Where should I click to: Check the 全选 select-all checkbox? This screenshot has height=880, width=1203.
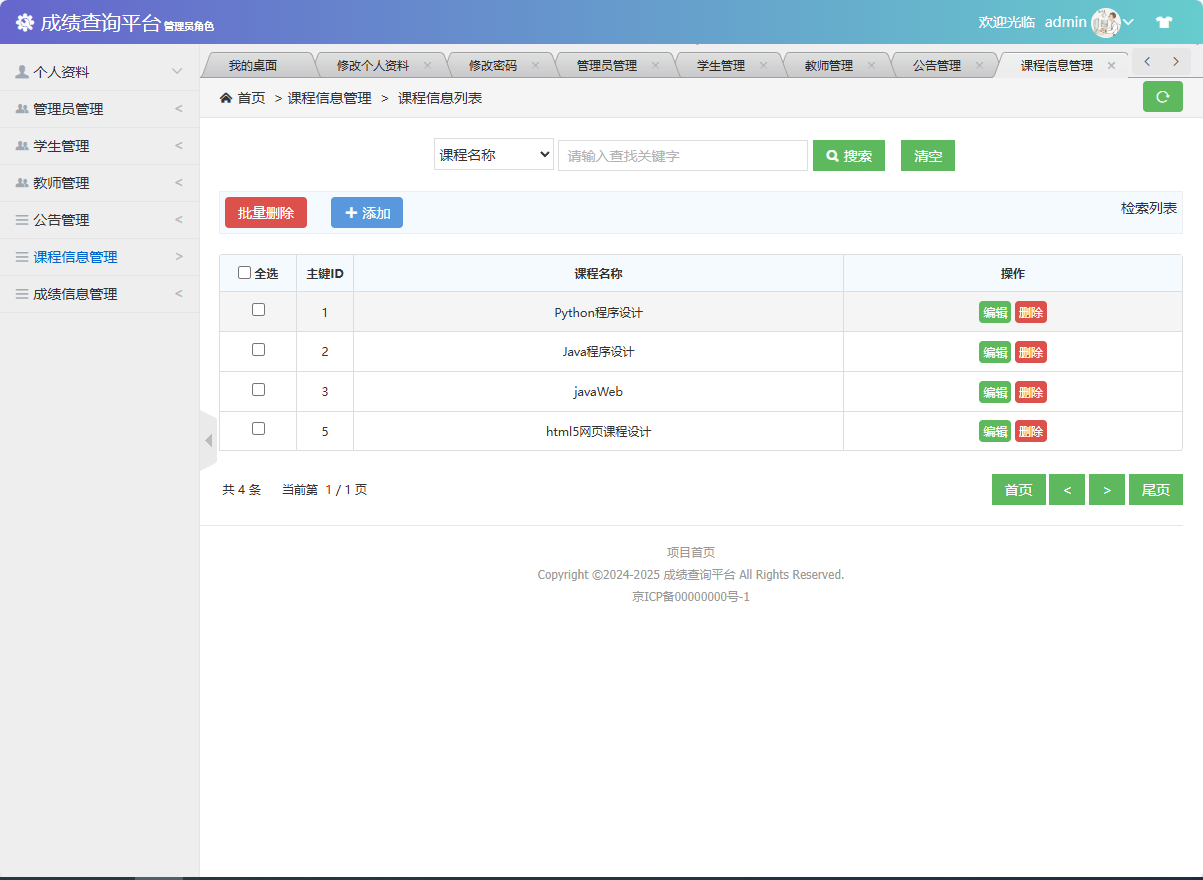click(x=244, y=272)
